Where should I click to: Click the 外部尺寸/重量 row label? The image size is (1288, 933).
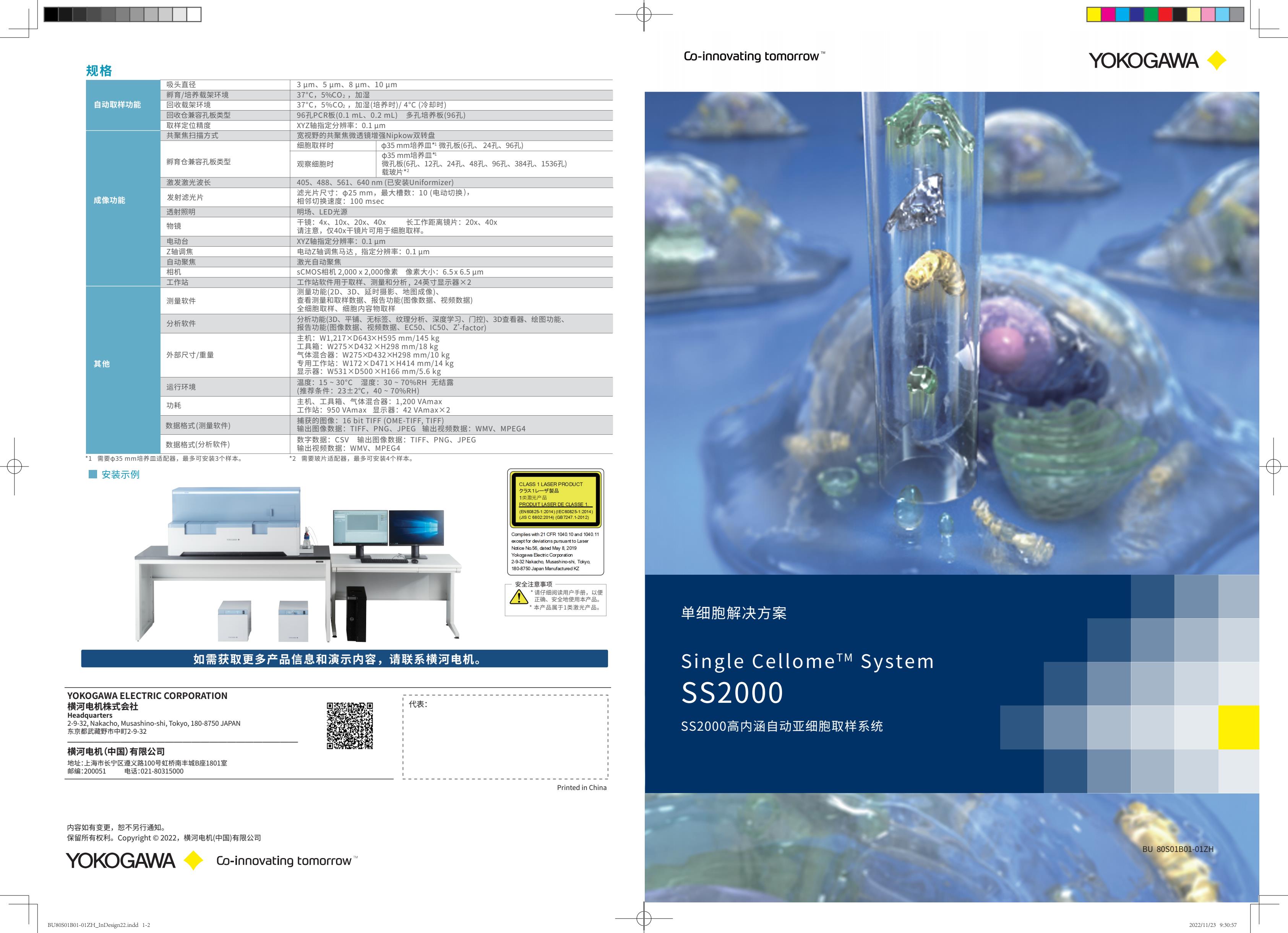tap(190, 355)
